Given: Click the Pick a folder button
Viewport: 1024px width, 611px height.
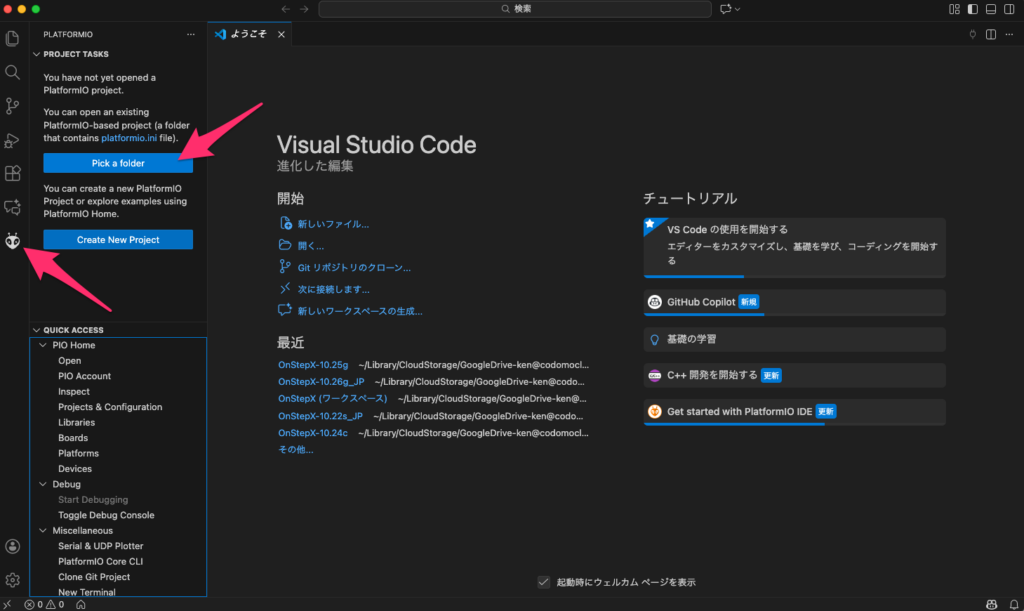Looking at the screenshot, I should [x=118, y=163].
